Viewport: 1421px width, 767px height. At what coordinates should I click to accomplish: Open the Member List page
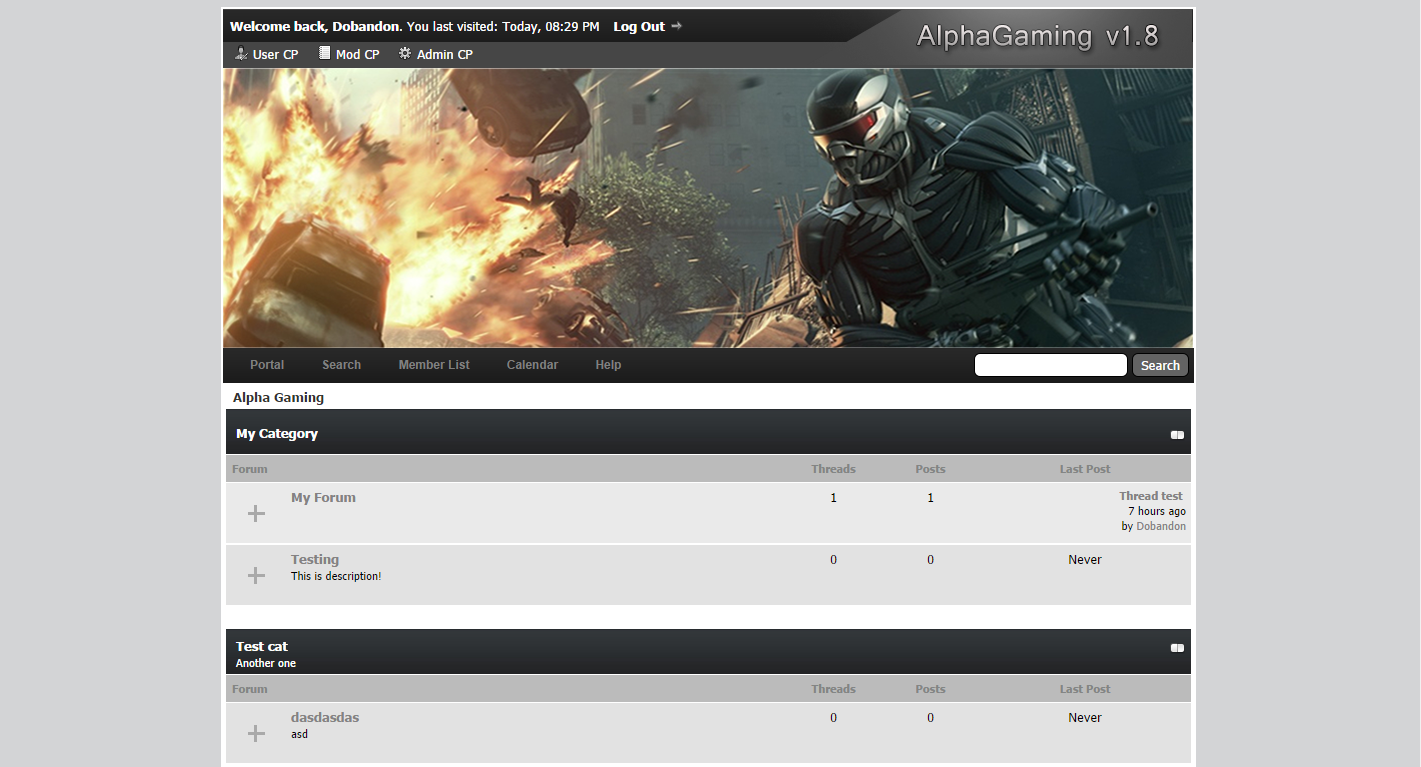(x=434, y=365)
